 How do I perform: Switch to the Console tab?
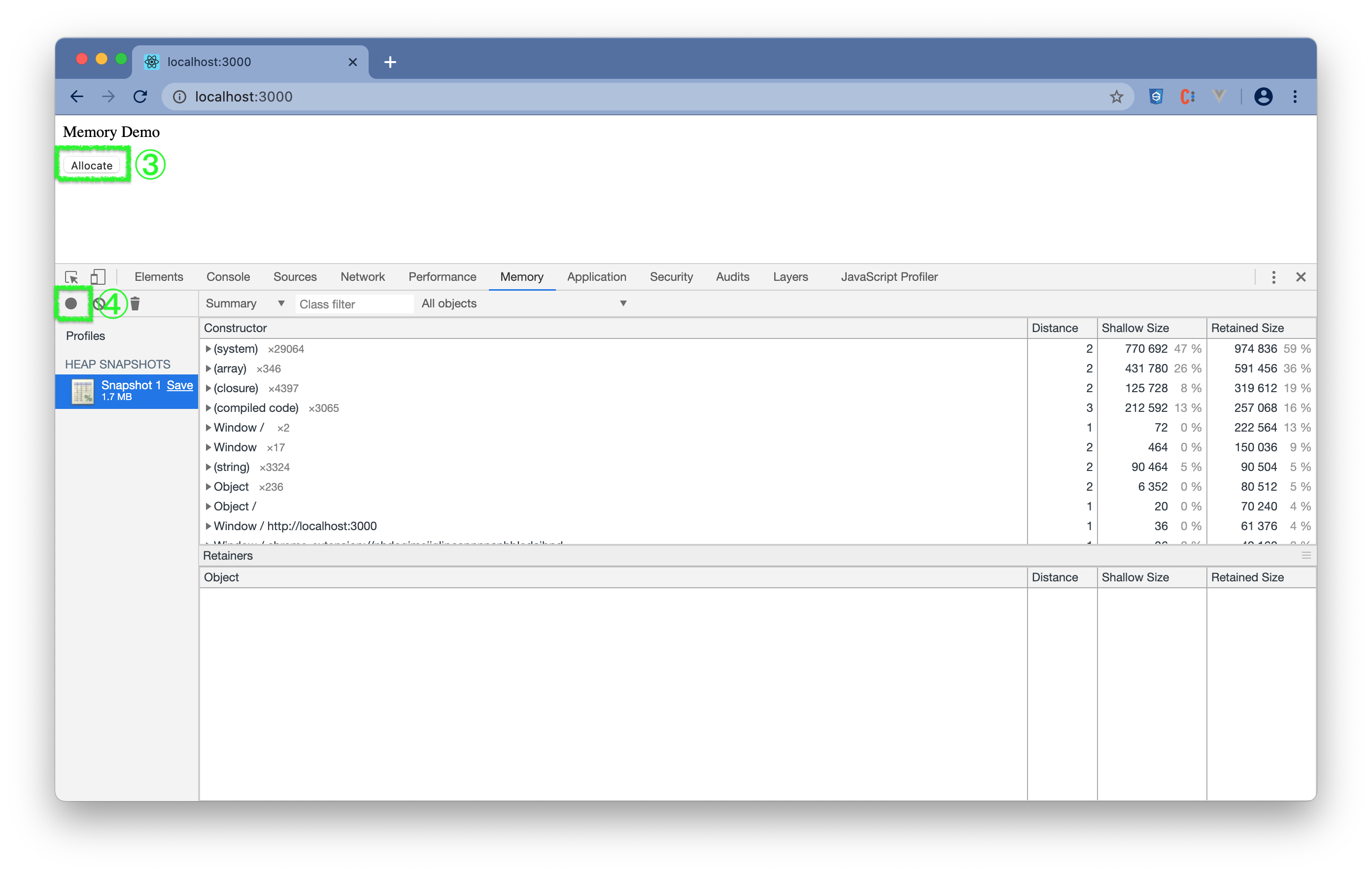(228, 277)
